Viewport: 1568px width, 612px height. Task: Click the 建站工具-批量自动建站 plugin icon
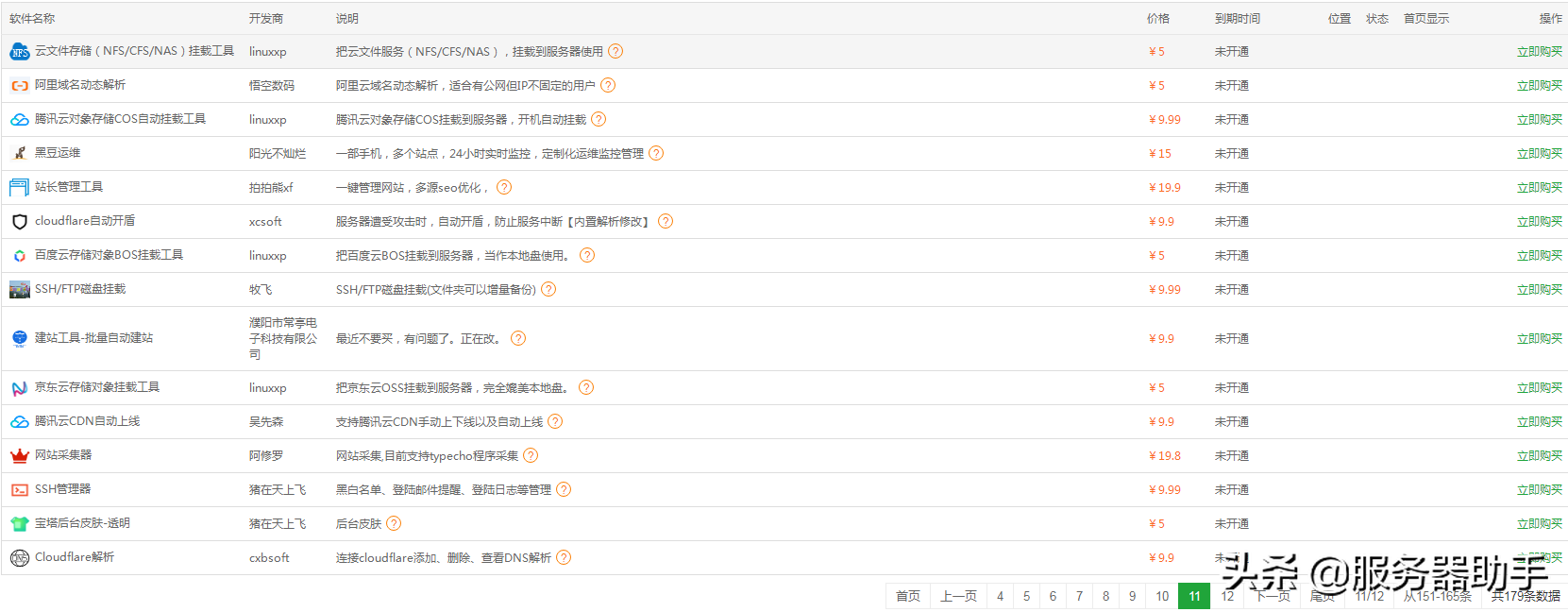20,338
